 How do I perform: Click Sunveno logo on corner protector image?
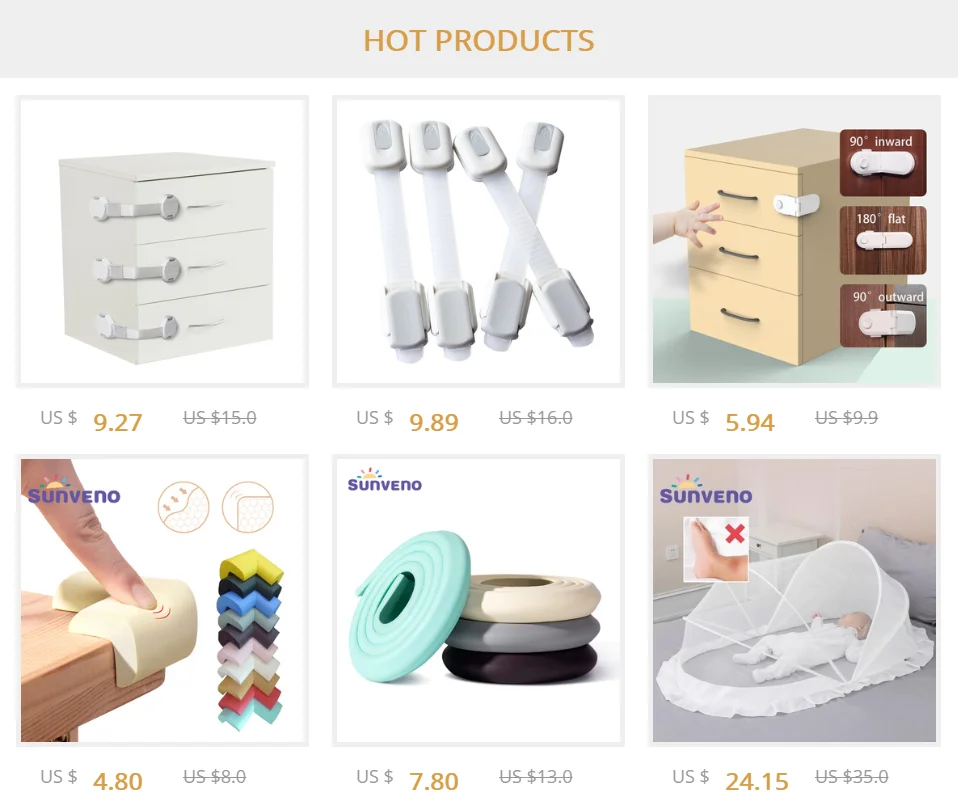74,490
